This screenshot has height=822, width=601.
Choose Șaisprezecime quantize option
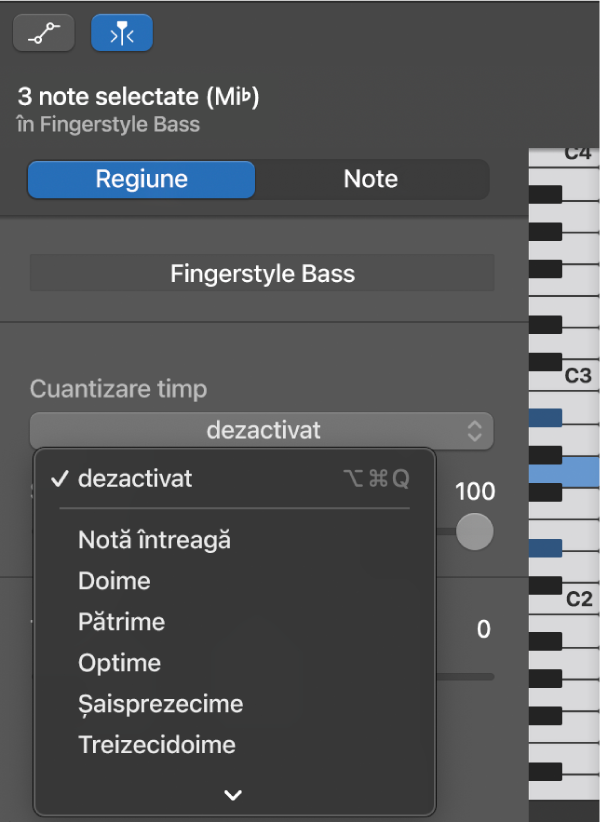(x=161, y=703)
